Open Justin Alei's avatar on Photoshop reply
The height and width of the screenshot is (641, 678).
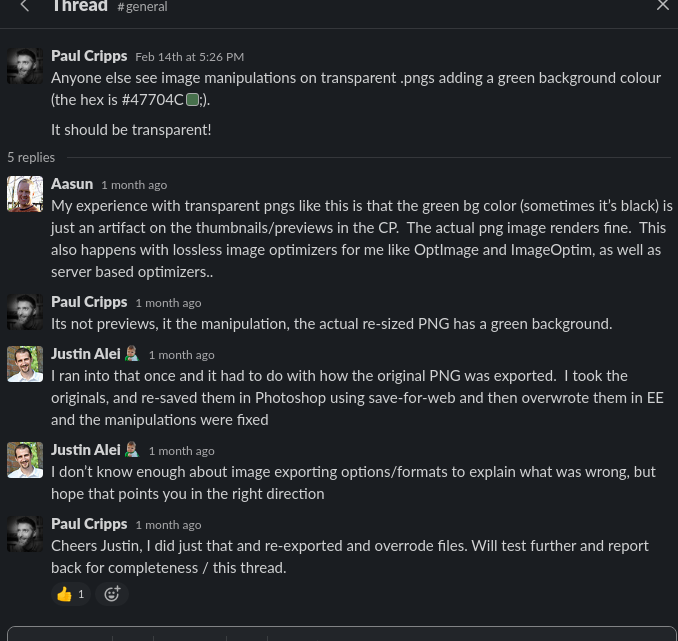point(25,364)
